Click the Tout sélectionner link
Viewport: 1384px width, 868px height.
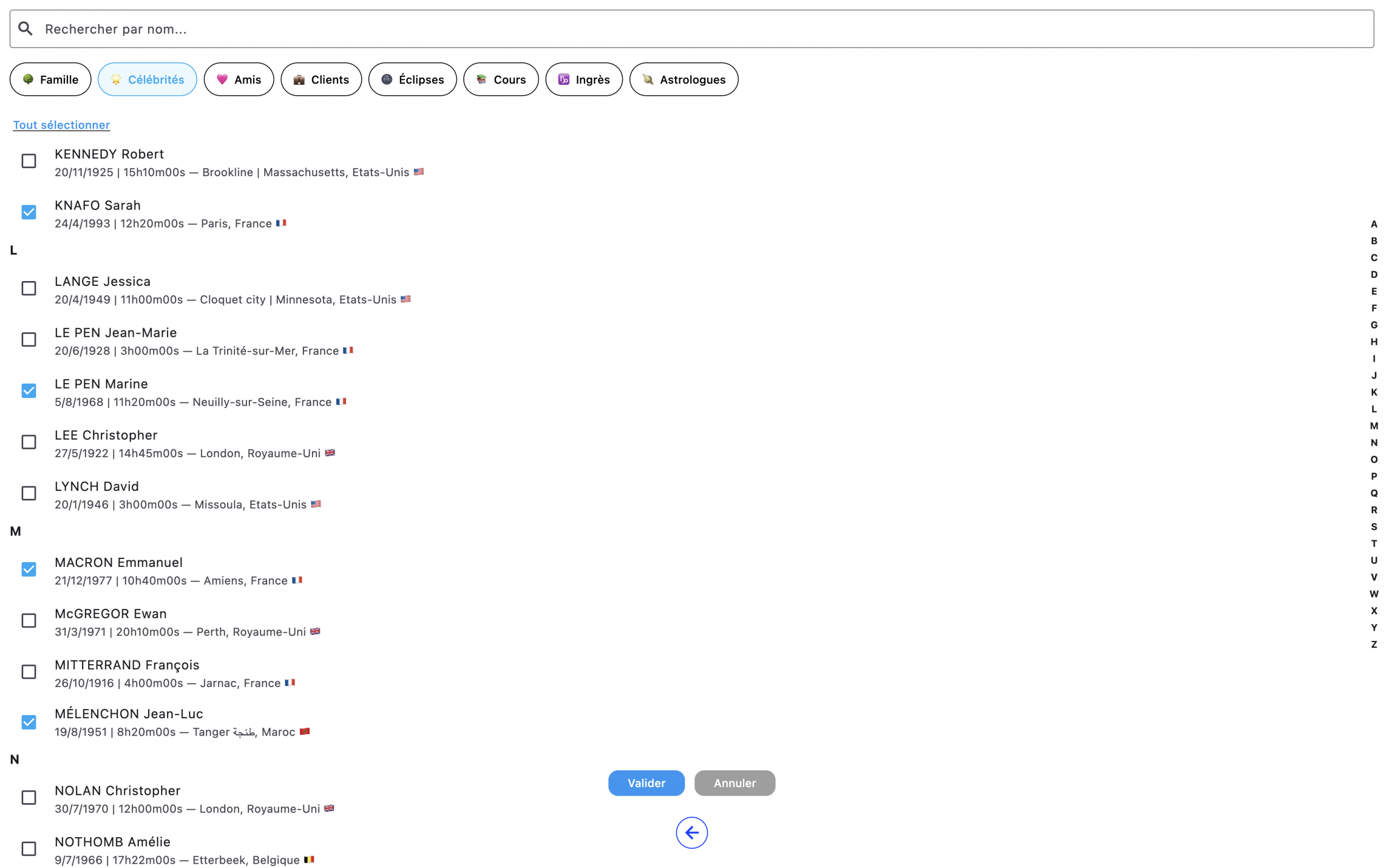tap(62, 125)
